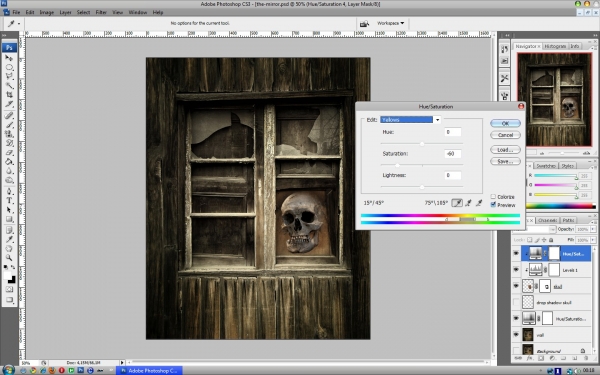Open the Edit Yellows dropdown

pyautogui.click(x=437, y=120)
